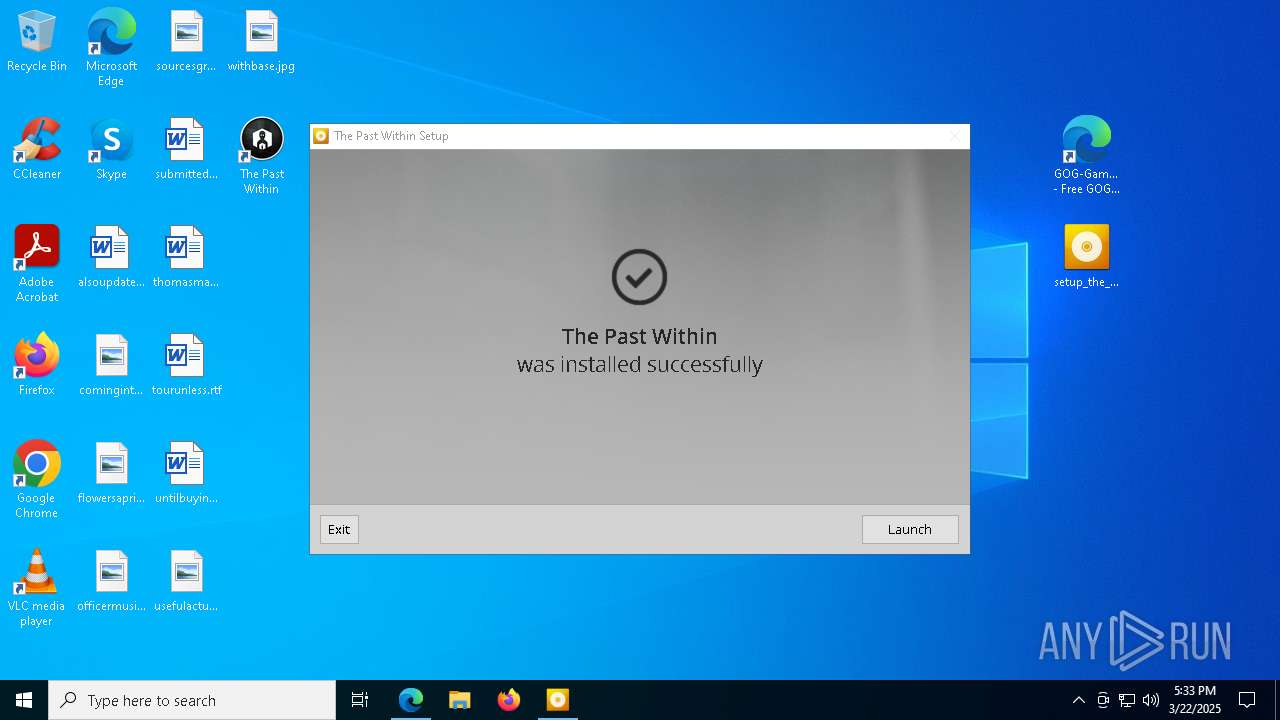Select the Google Chrome desktop shortcut
Screen dimensions: 1280x720
(x=37, y=480)
